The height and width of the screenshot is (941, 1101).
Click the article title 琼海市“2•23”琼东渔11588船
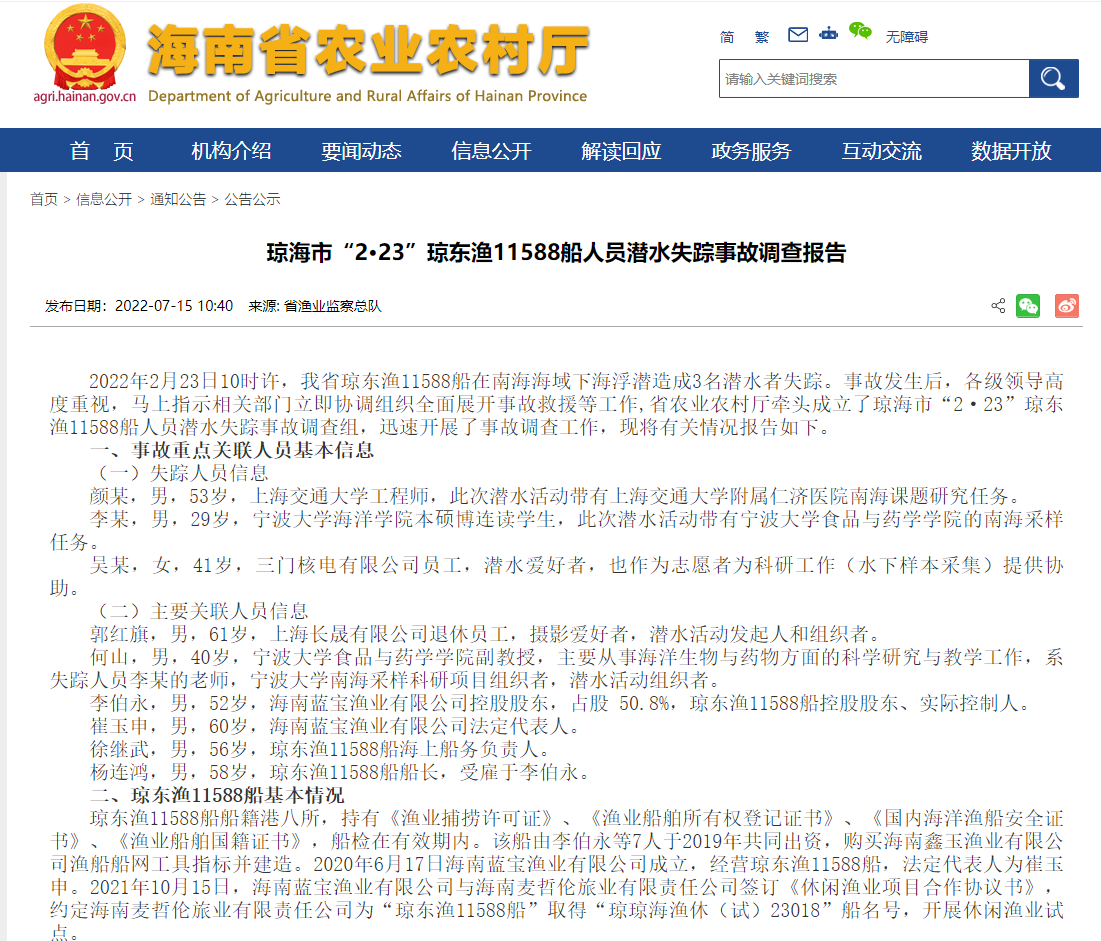[x=556, y=252]
